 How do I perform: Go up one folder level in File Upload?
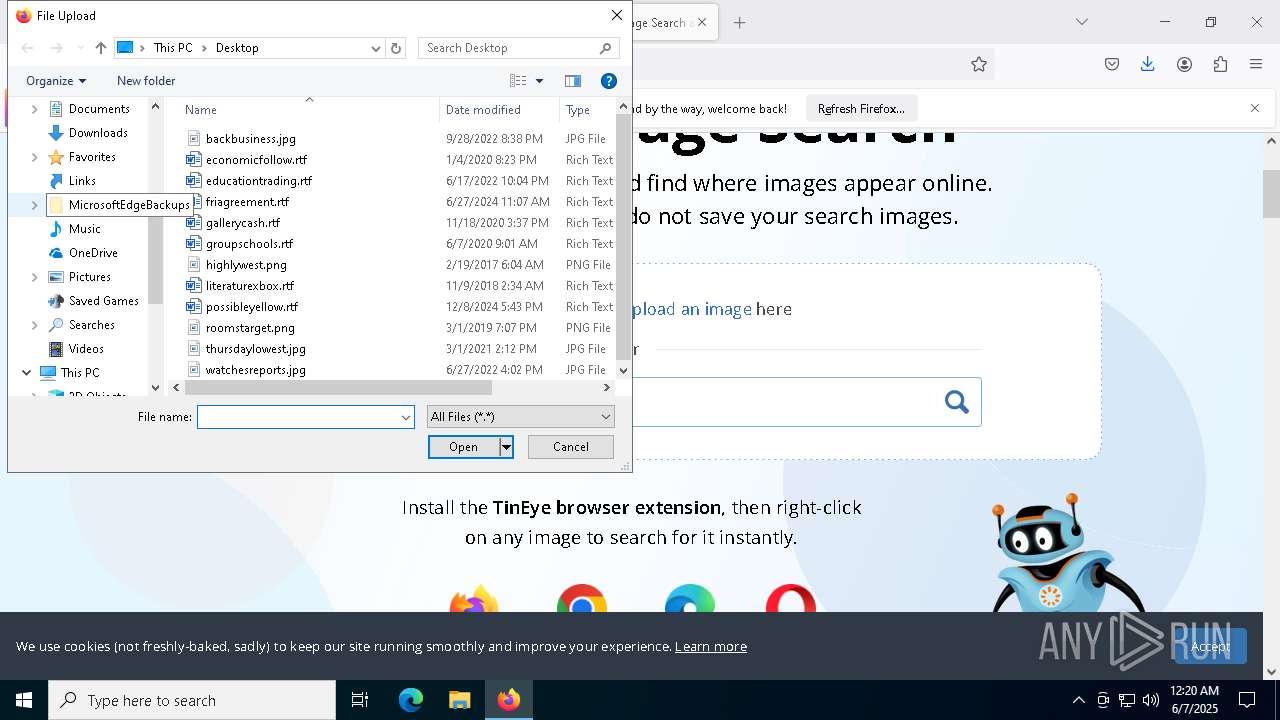(x=101, y=48)
